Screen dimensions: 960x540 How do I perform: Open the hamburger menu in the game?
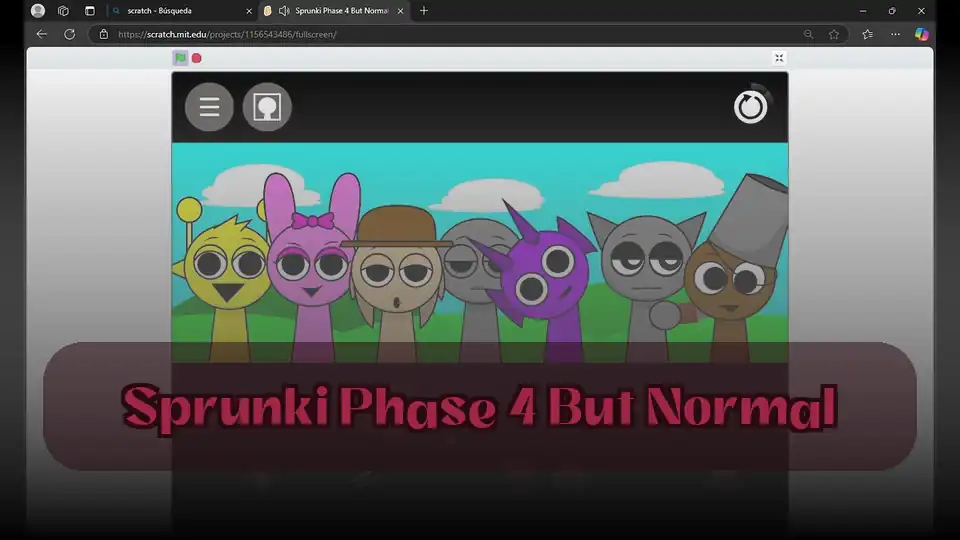[x=209, y=107]
